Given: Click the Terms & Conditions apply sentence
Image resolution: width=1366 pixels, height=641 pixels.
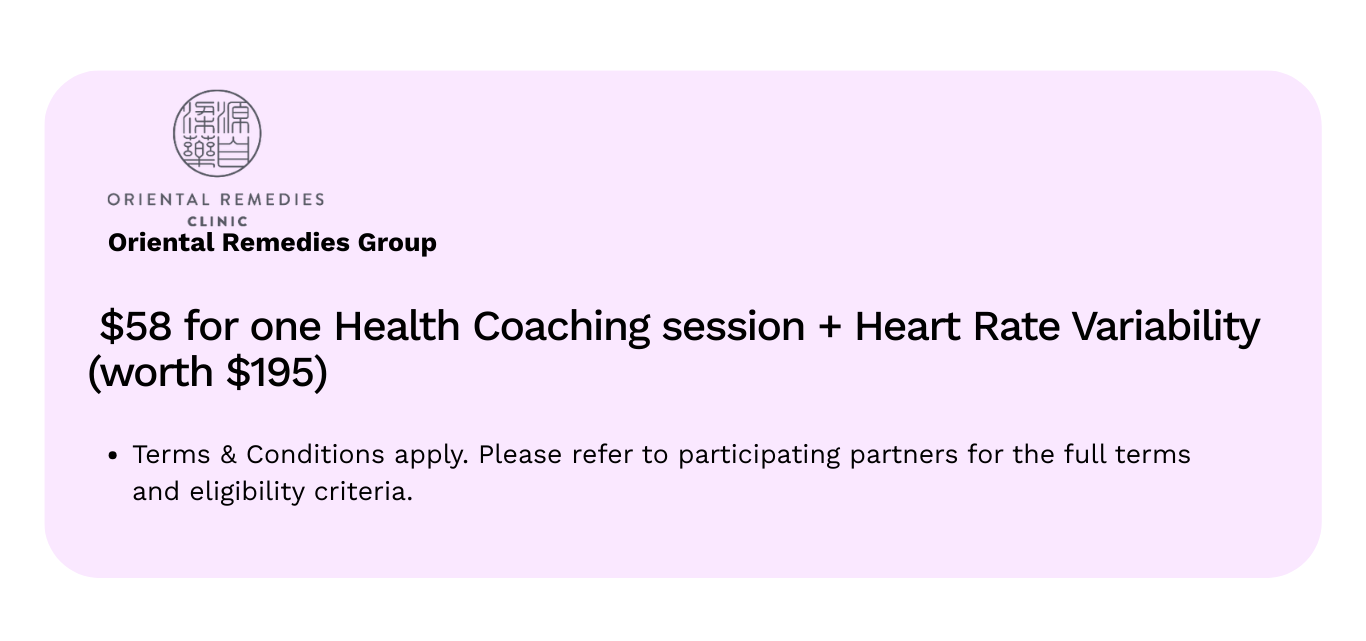Looking at the screenshot, I should [300, 455].
